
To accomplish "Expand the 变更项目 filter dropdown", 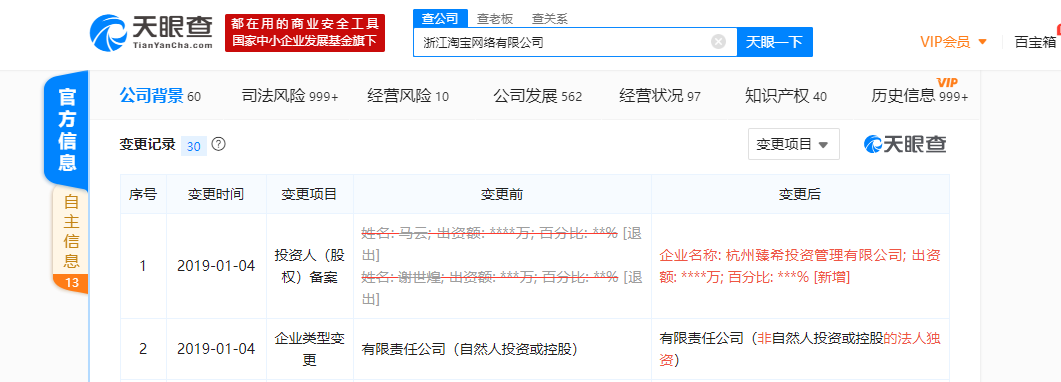I will 794,144.
